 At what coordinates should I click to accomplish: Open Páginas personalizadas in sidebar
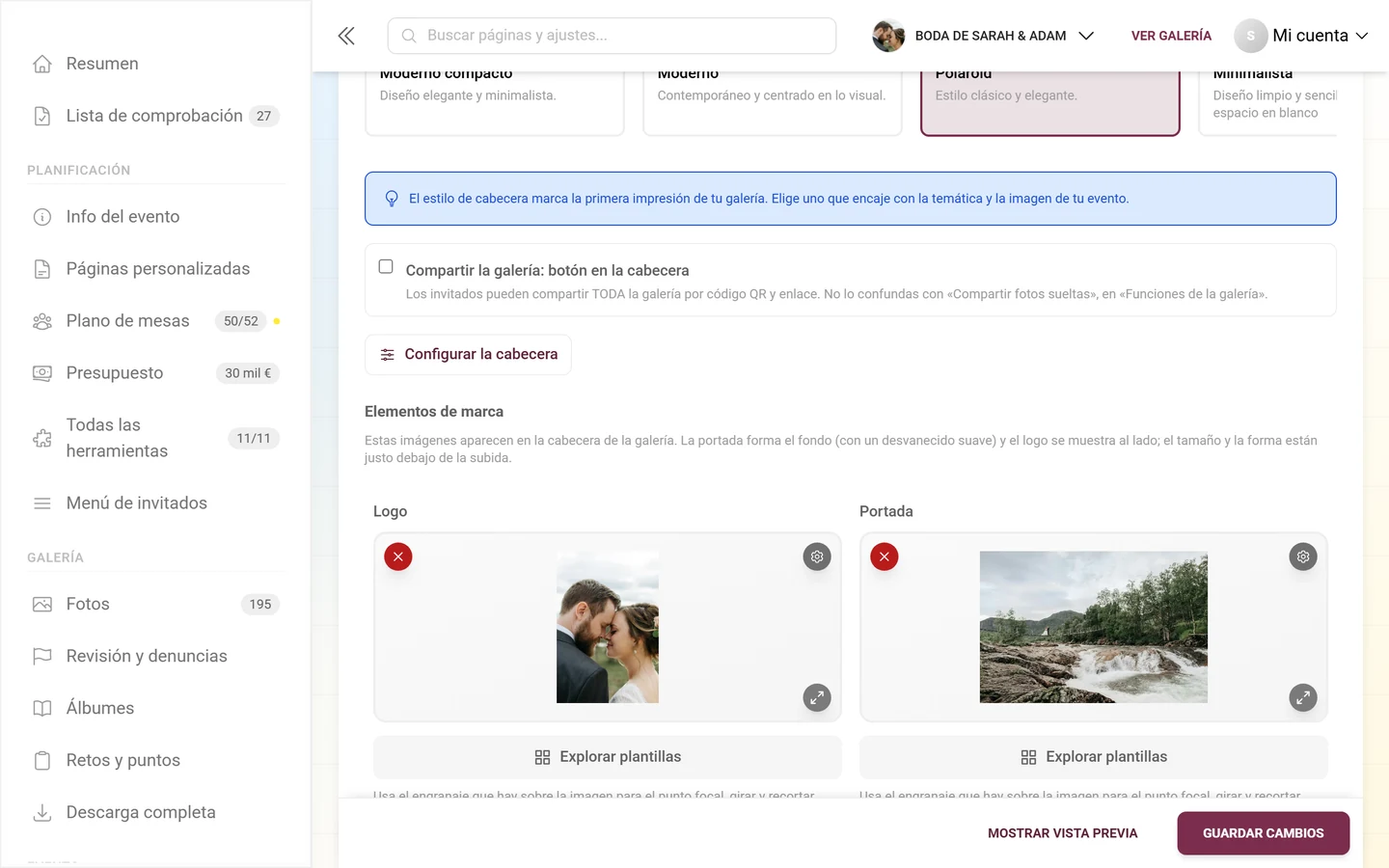[x=156, y=269]
